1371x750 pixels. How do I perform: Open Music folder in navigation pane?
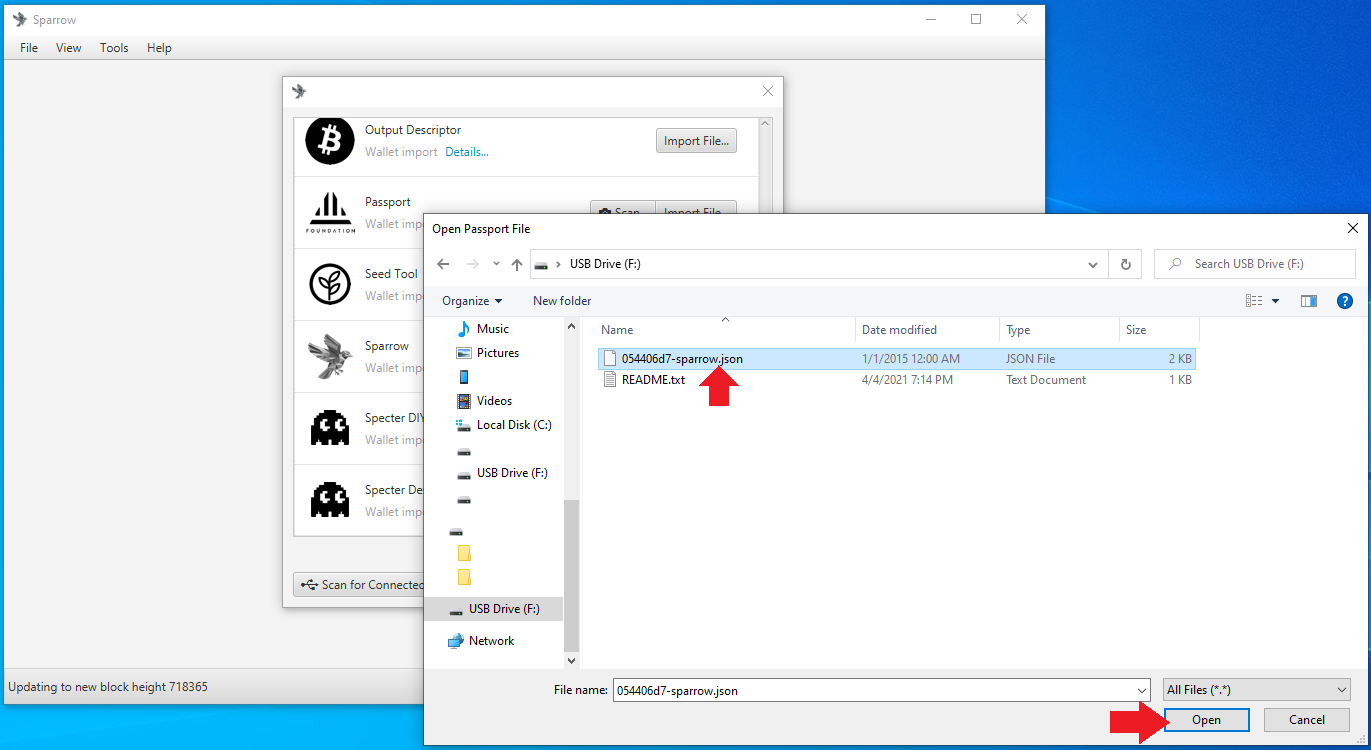pos(492,329)
